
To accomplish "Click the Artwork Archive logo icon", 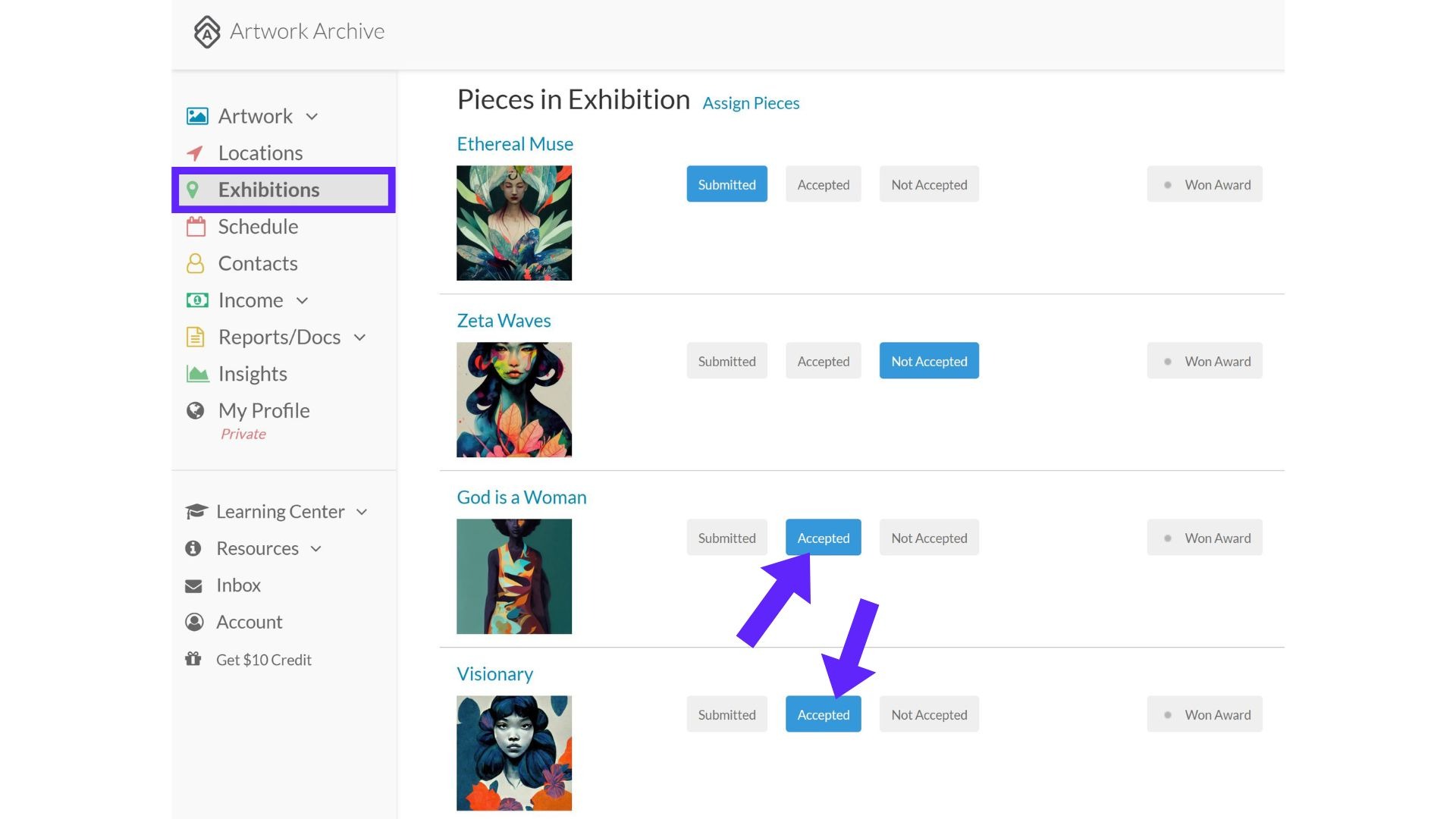I will click(x=206, y=32).
